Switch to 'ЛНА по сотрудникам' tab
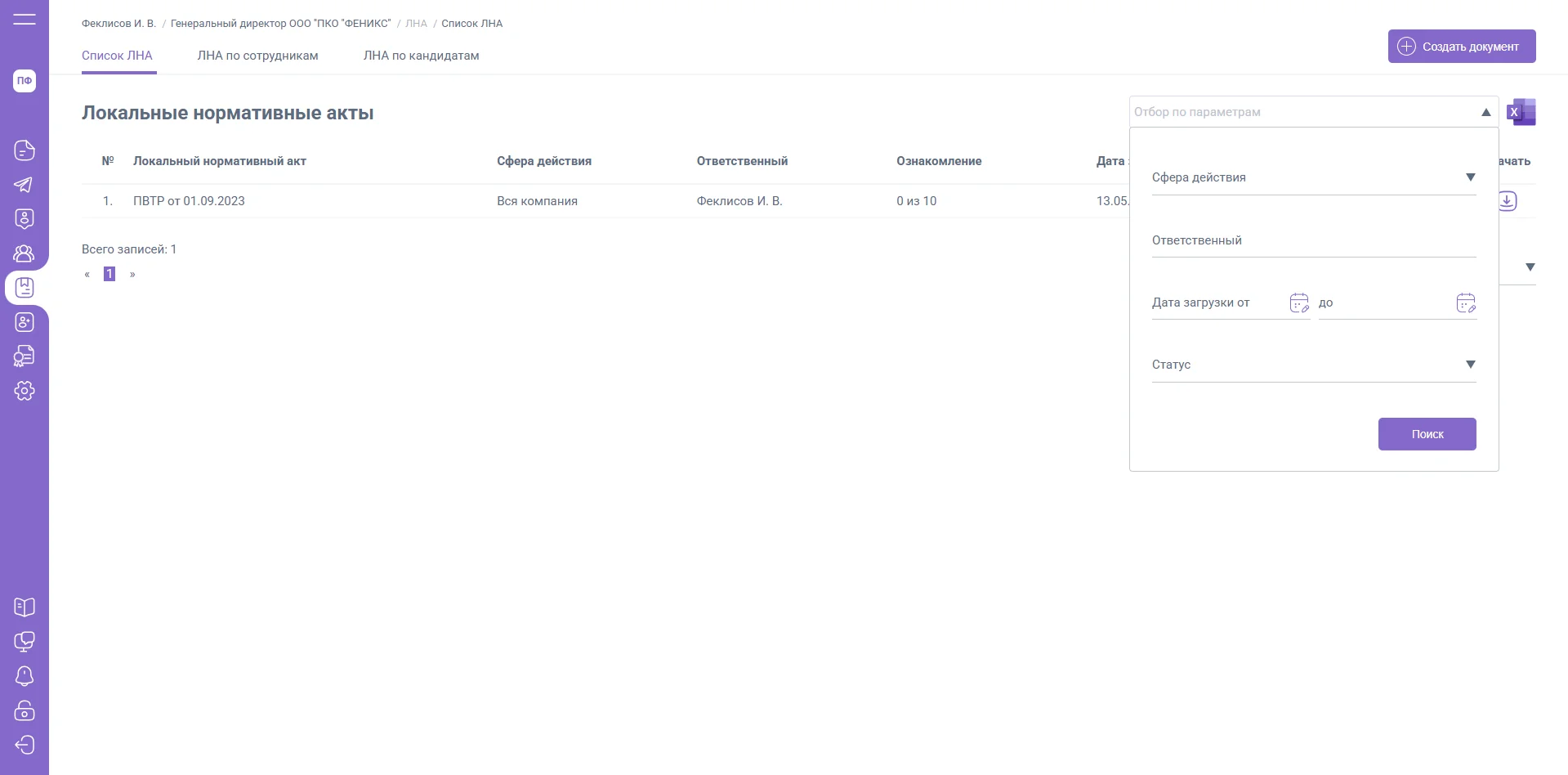This screenshot has width=1568, height=775. pos(257,56)
